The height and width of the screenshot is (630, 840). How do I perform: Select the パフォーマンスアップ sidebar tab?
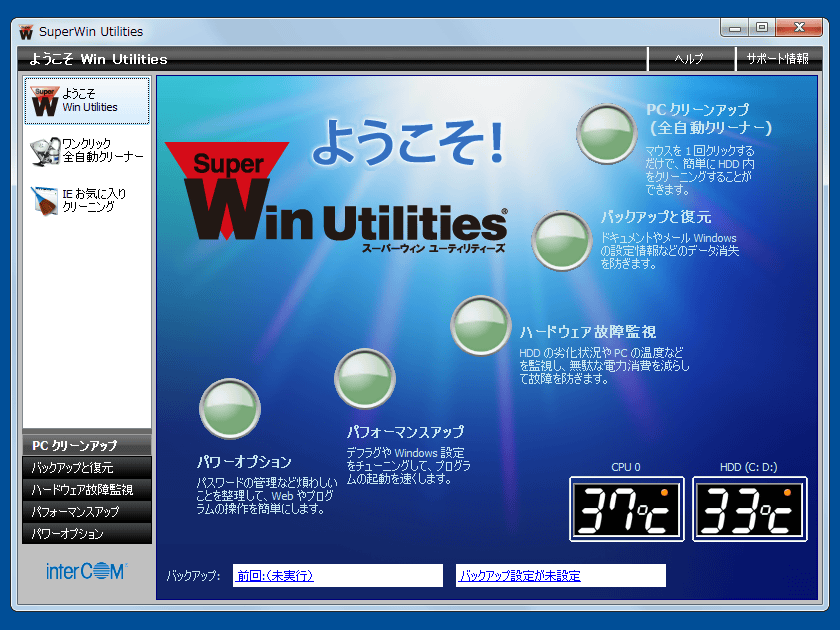87,511
